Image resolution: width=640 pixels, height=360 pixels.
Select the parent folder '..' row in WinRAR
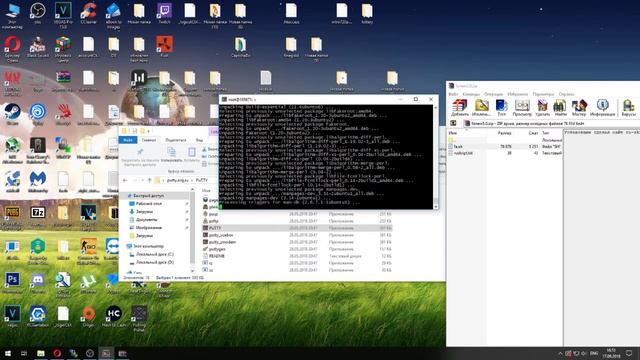coord(505,140)
